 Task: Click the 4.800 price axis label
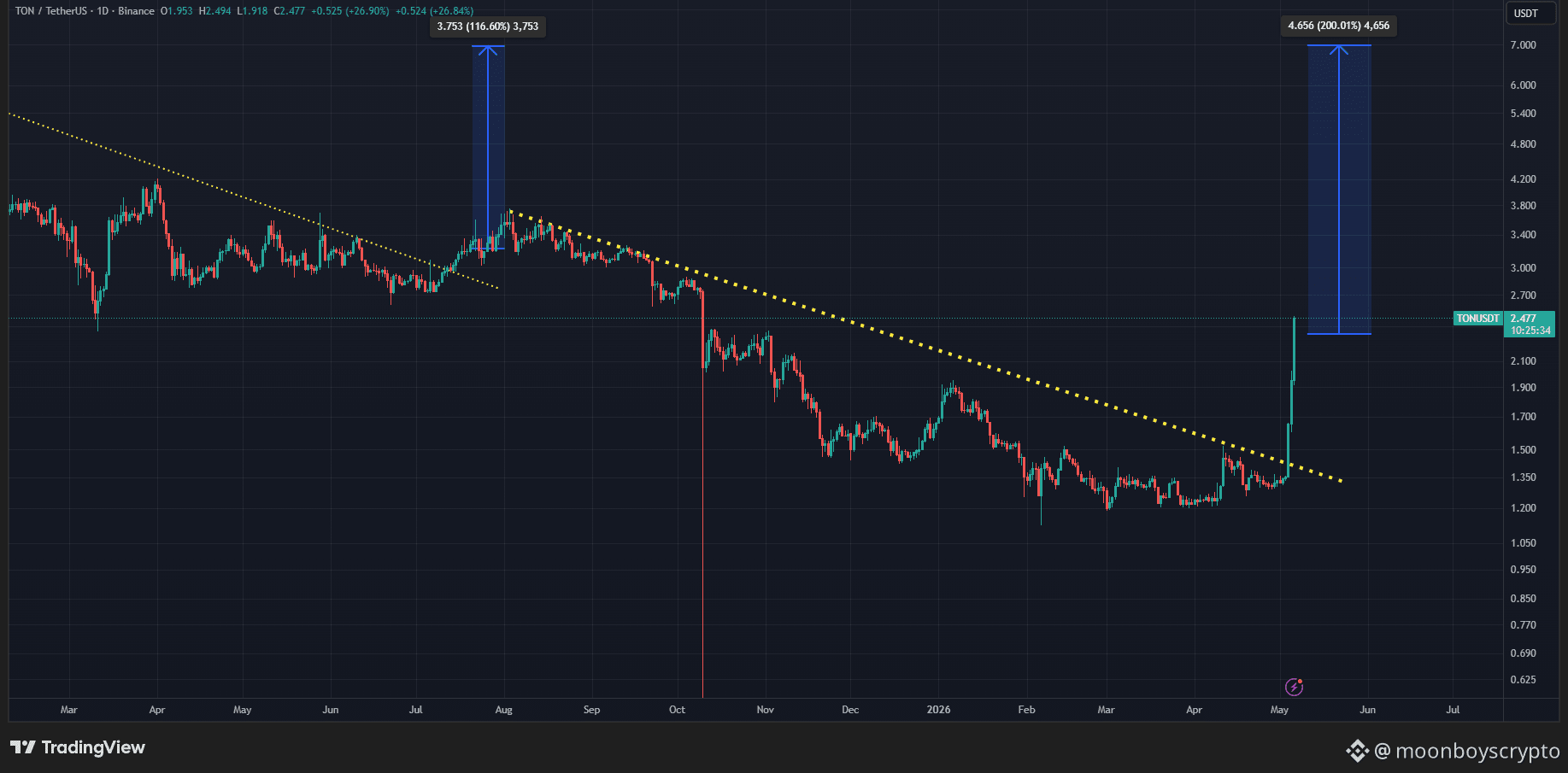pos(1523,144)
